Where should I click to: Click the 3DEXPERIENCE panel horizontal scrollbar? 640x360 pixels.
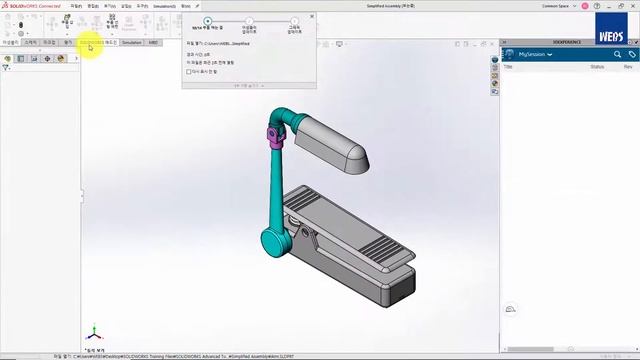pyautogui.click(x=531, y=349)
